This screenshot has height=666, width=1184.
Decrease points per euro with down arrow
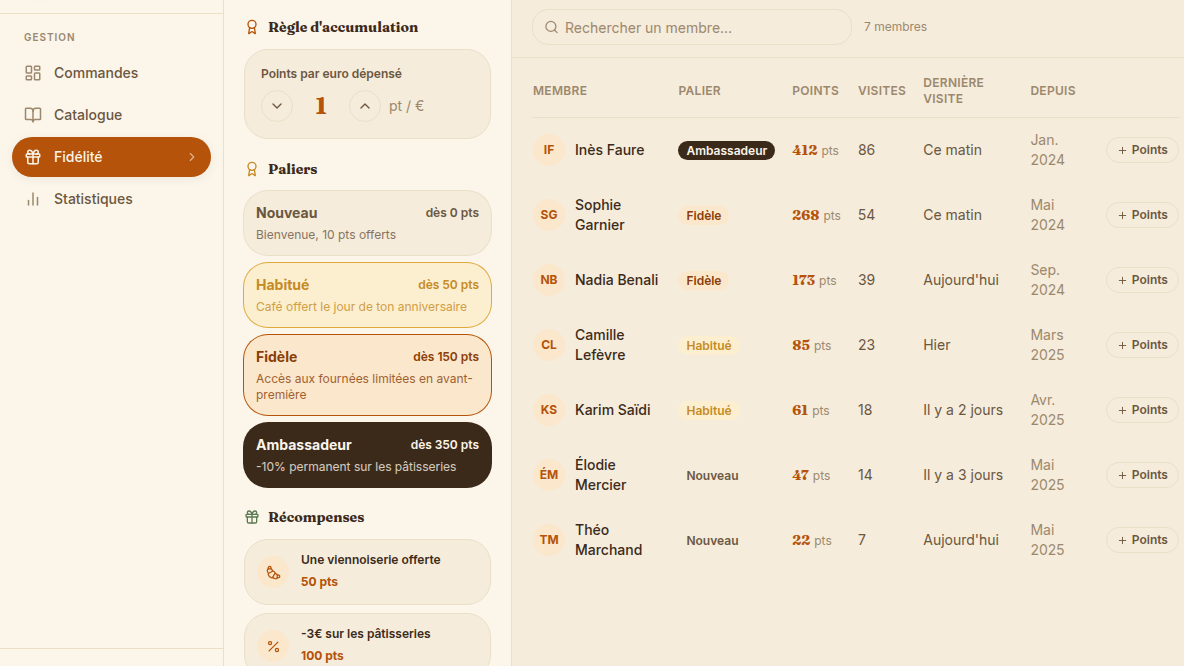tap(276, 106)
